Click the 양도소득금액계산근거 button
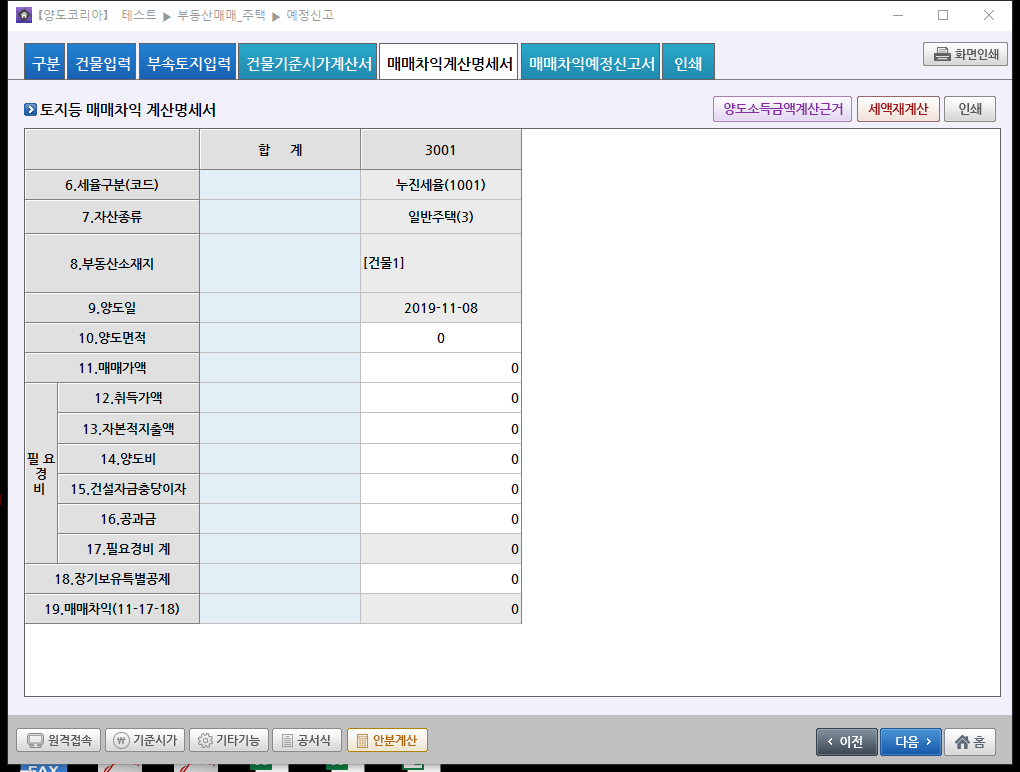The image size is (1020, 772). click(783, 109)
